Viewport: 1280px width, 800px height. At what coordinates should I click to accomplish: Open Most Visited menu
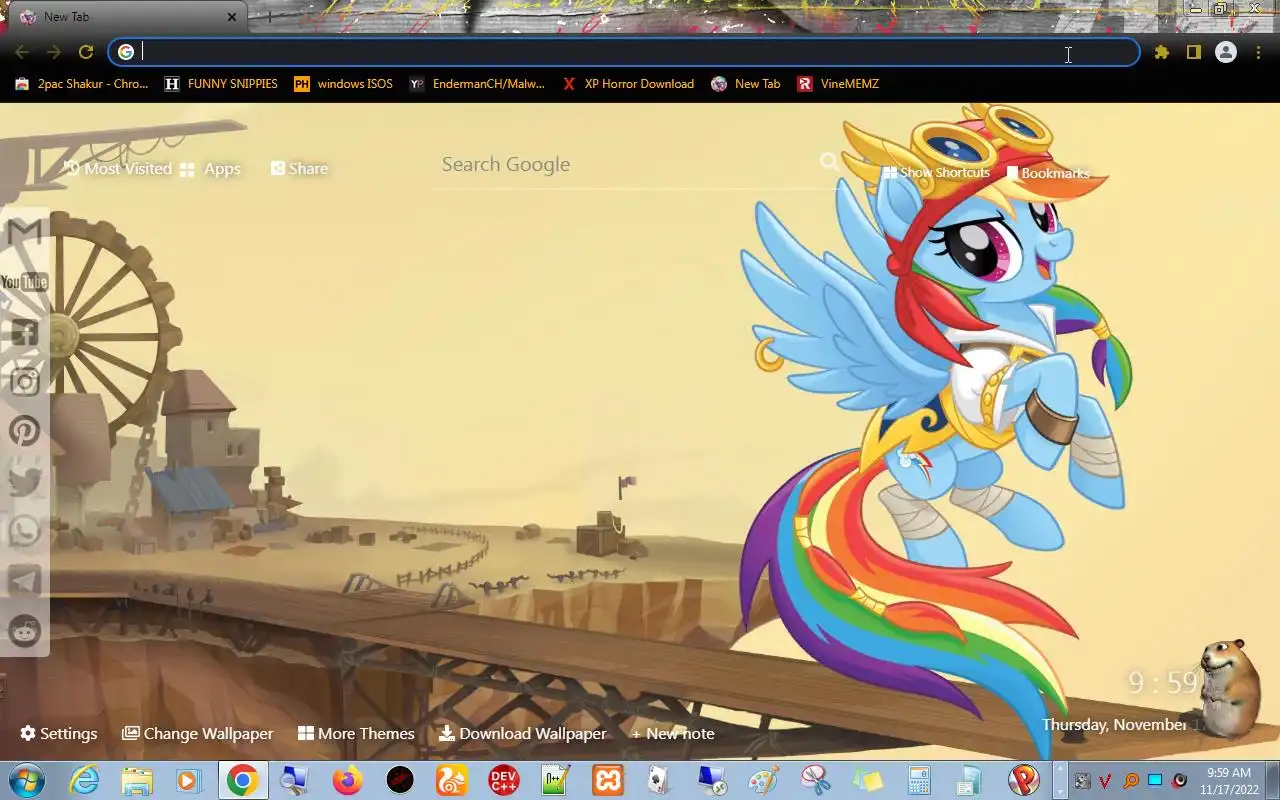click(117, 169)
